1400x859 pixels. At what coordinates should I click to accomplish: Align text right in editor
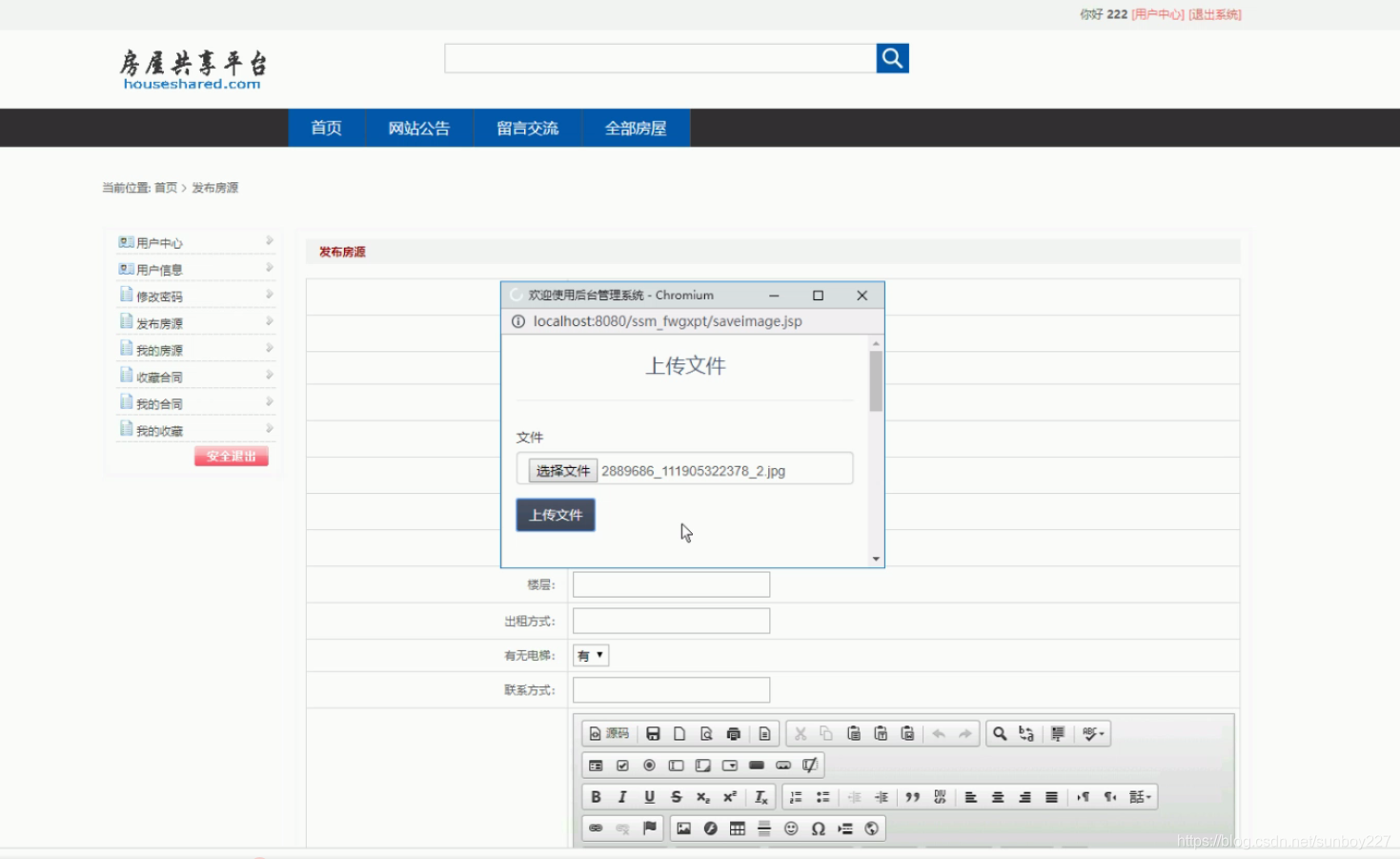(x=1025, y=797)
